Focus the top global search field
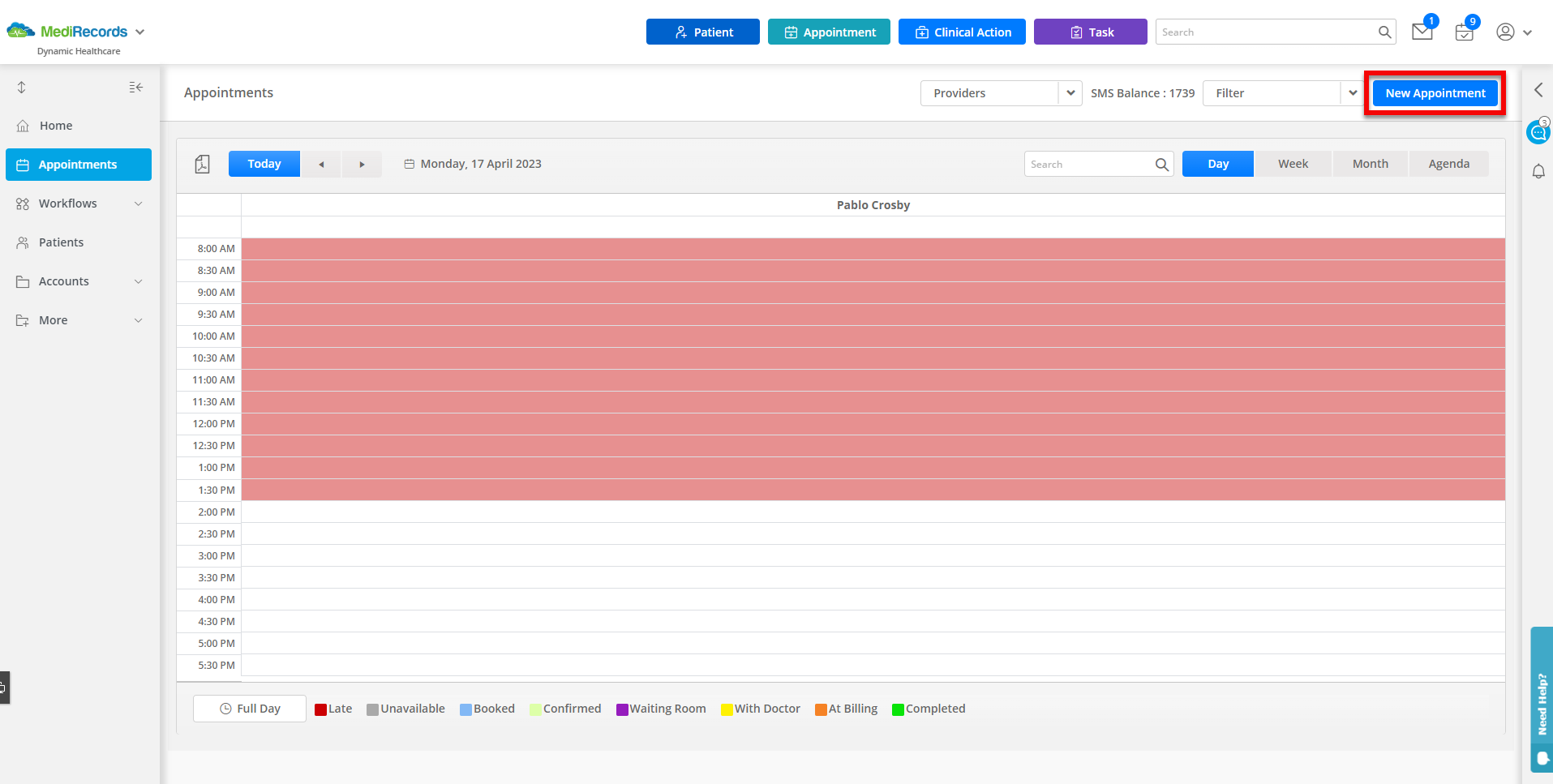The height and width of the screenshot is (784, 1553). pos(1275,32)
